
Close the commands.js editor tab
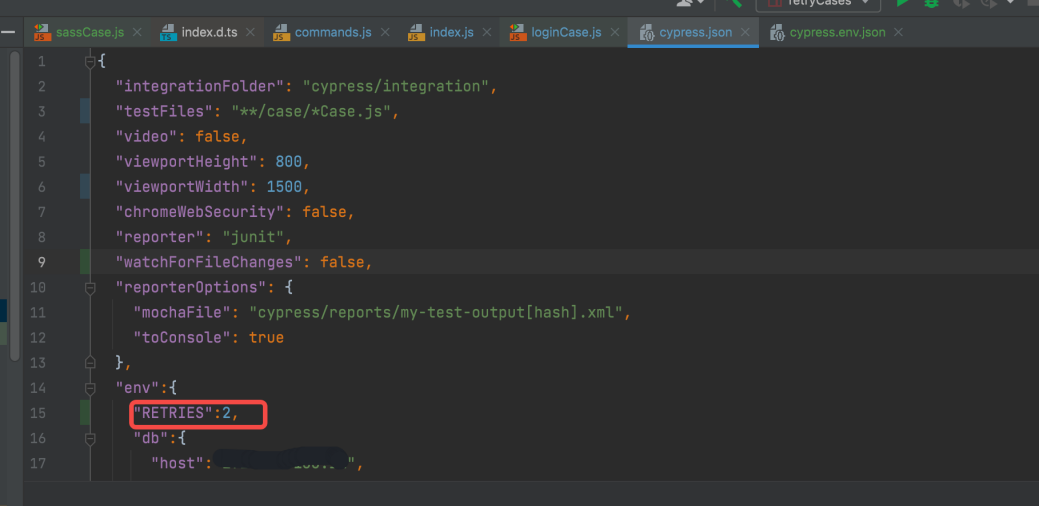(384, 33)
